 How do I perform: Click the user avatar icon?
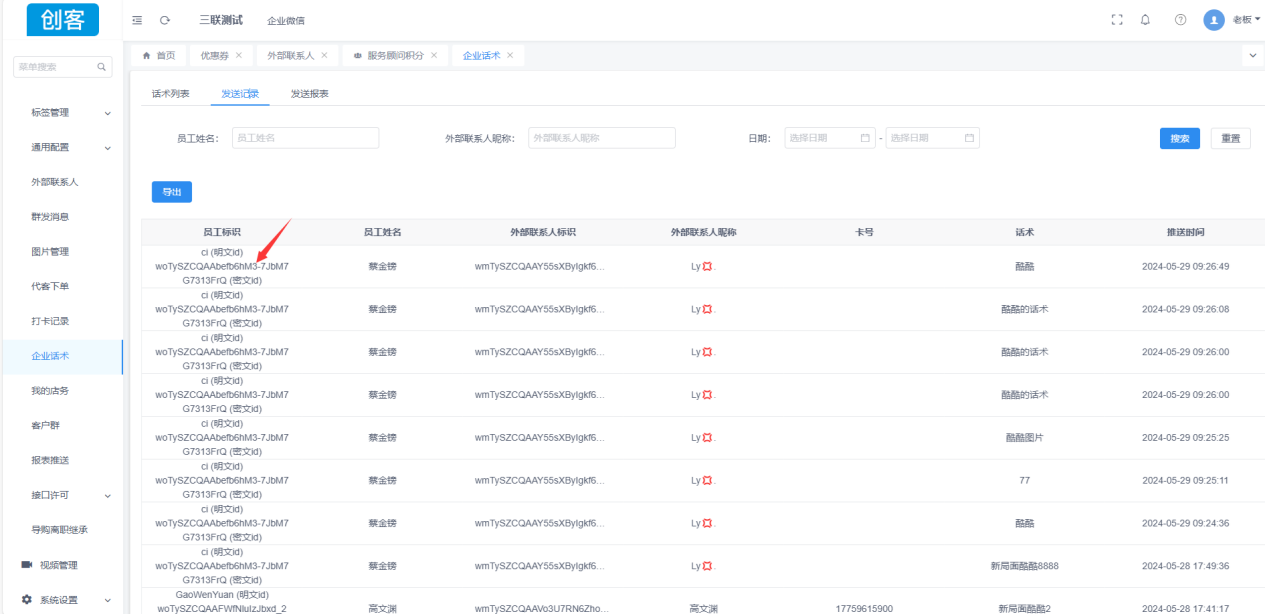click(1214, 20)
